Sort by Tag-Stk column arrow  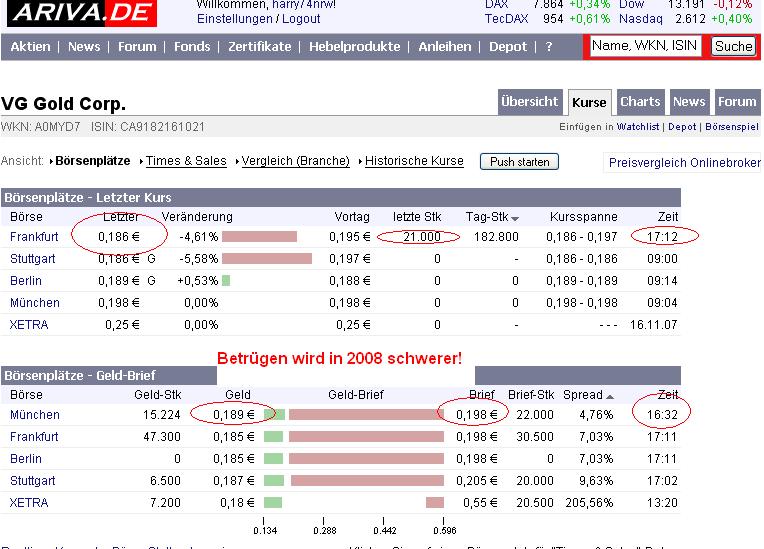(515, 219)
